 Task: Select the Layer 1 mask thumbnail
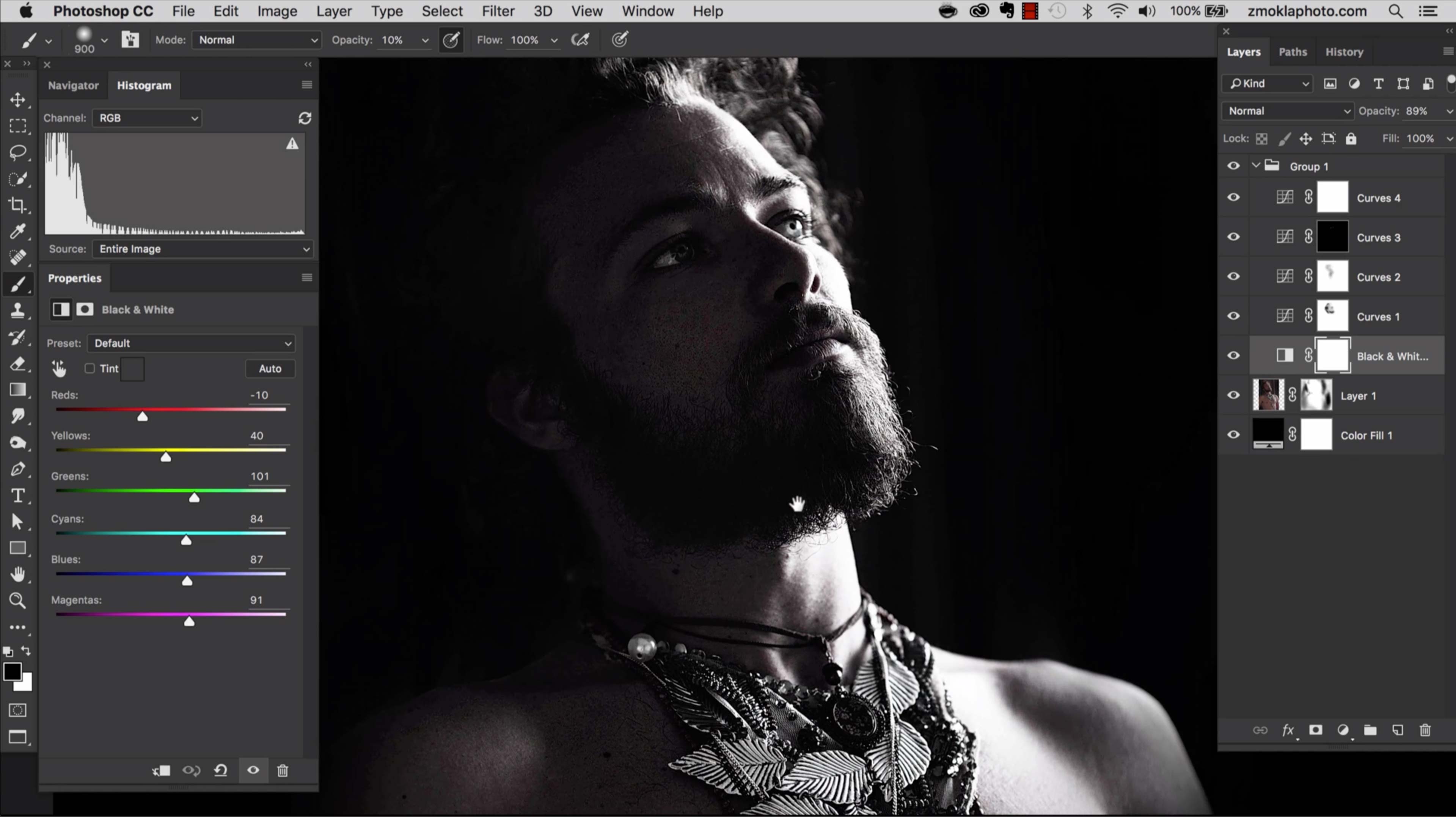tap(1316, 395)
